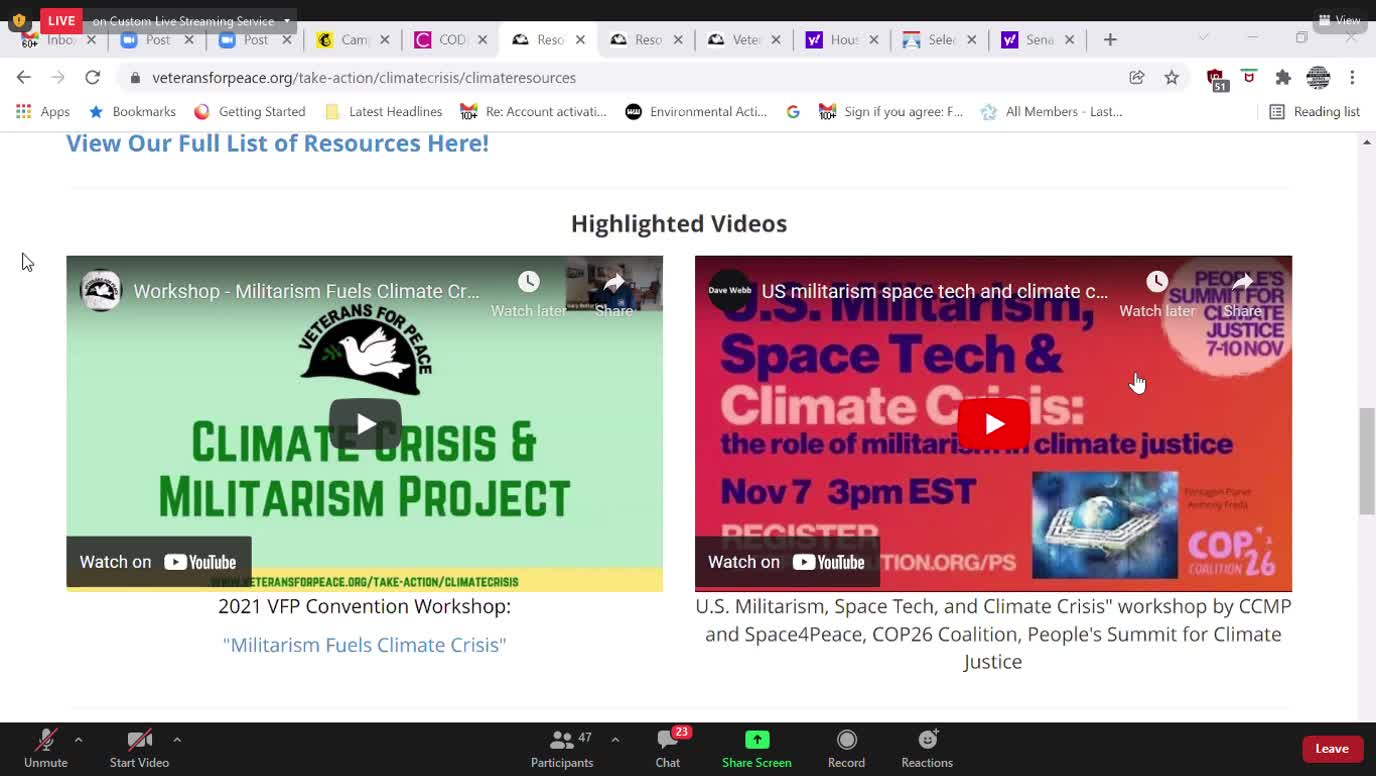
Task: Open the All Members - Last... bookmark
Action: [x=1052, y=112]
